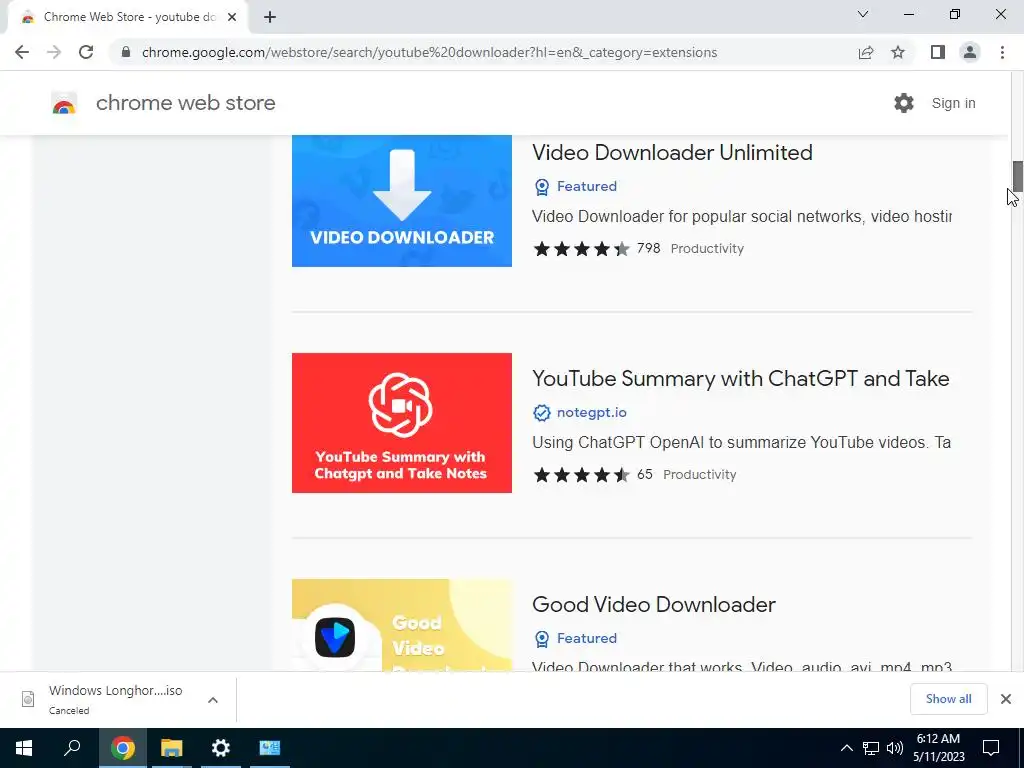Reload the current page
1024x768 pixels.
coord(86,52)
